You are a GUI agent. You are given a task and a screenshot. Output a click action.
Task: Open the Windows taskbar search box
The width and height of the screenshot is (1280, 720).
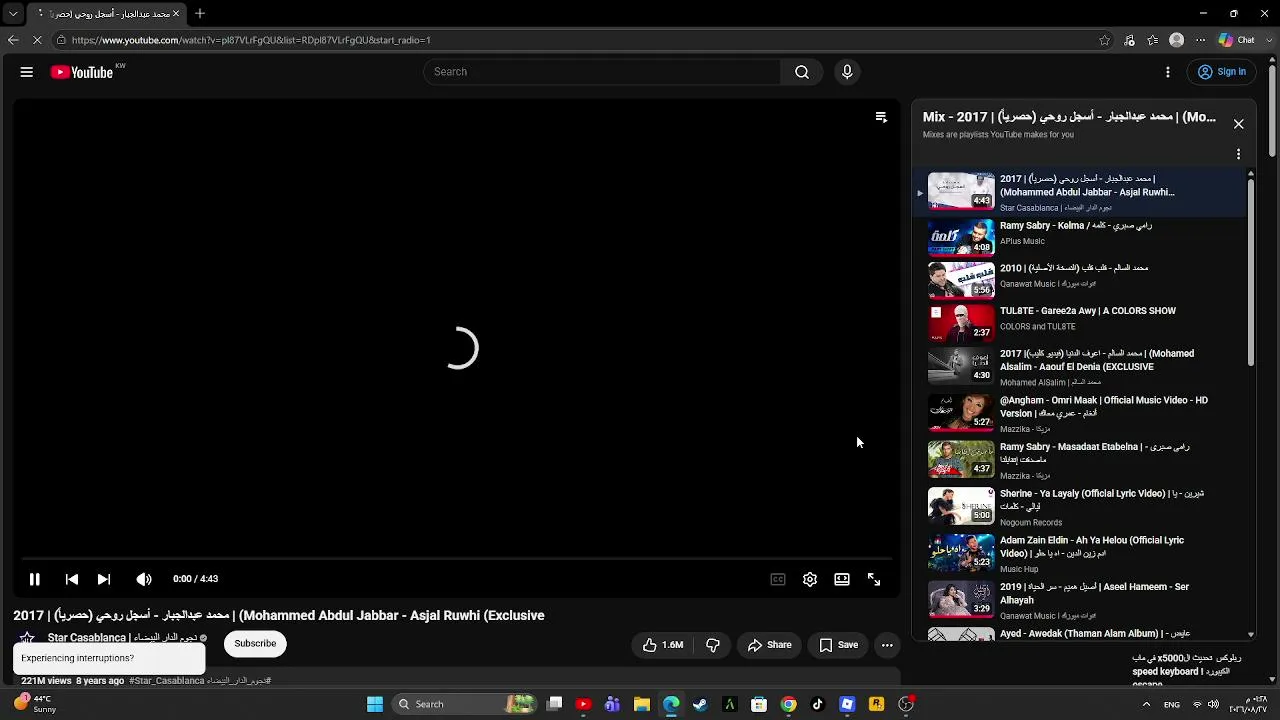[x=463, y=704]
